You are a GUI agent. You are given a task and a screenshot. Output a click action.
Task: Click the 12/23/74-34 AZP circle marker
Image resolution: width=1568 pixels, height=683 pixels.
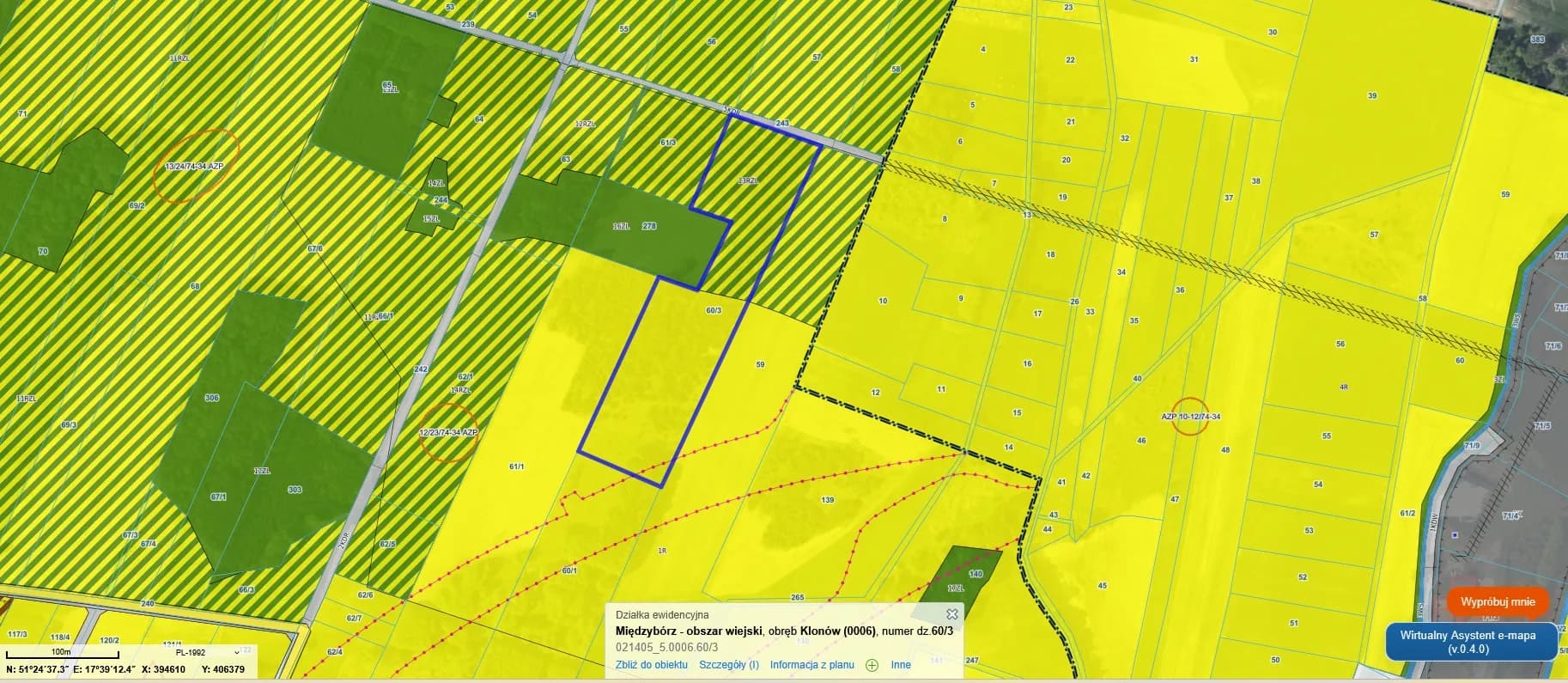click(x=448, y=433)
